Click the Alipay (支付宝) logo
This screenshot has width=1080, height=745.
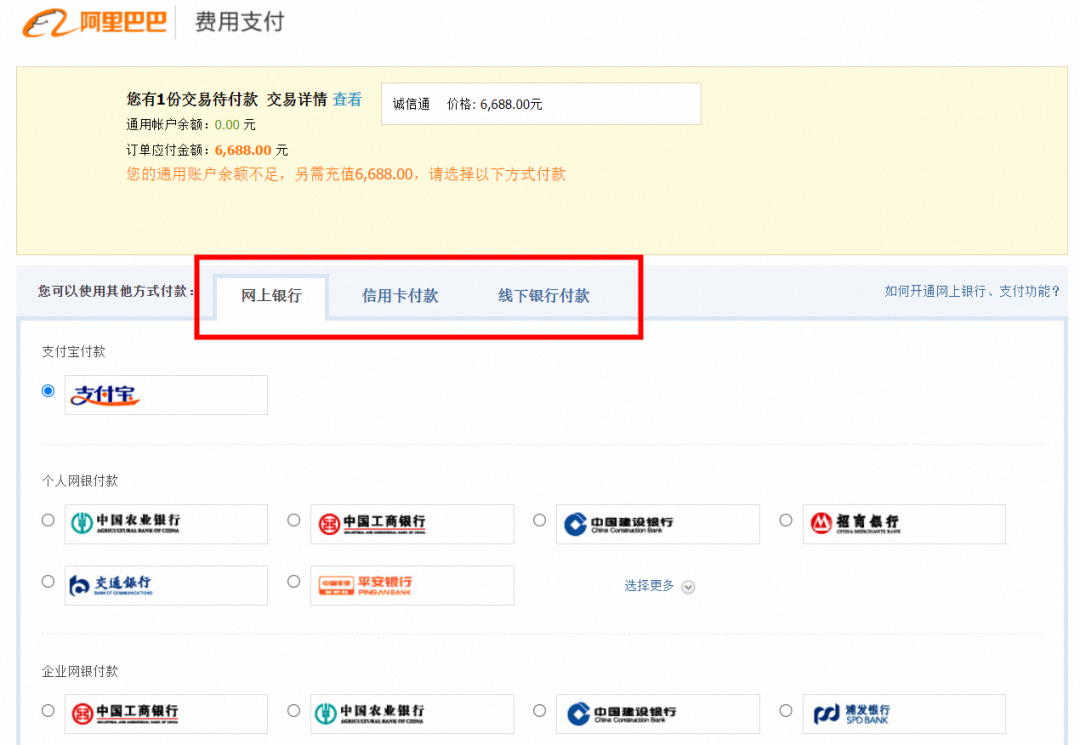point(166,395)
